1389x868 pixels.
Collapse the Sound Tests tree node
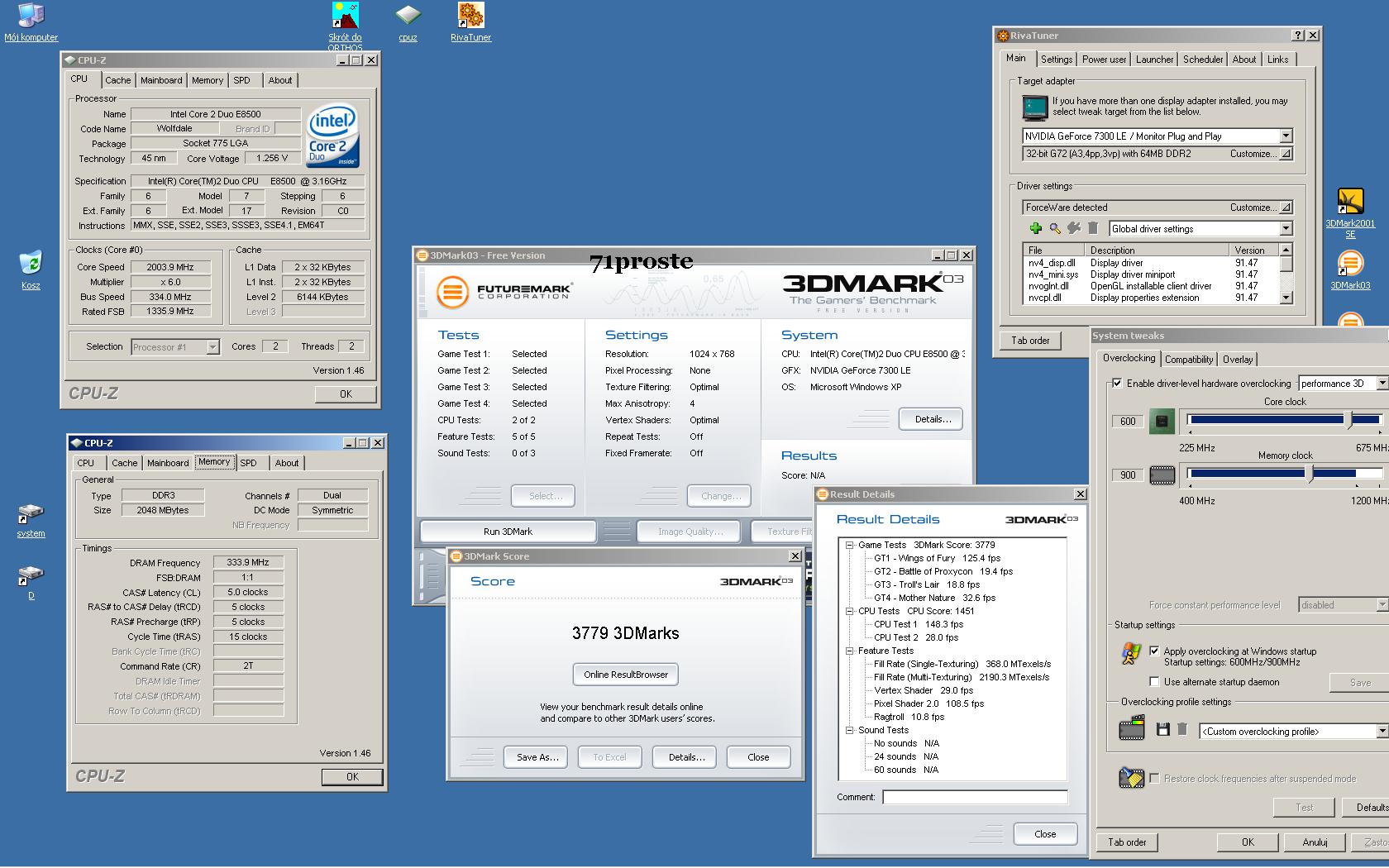pyautogui.click(x=849, y=731)
